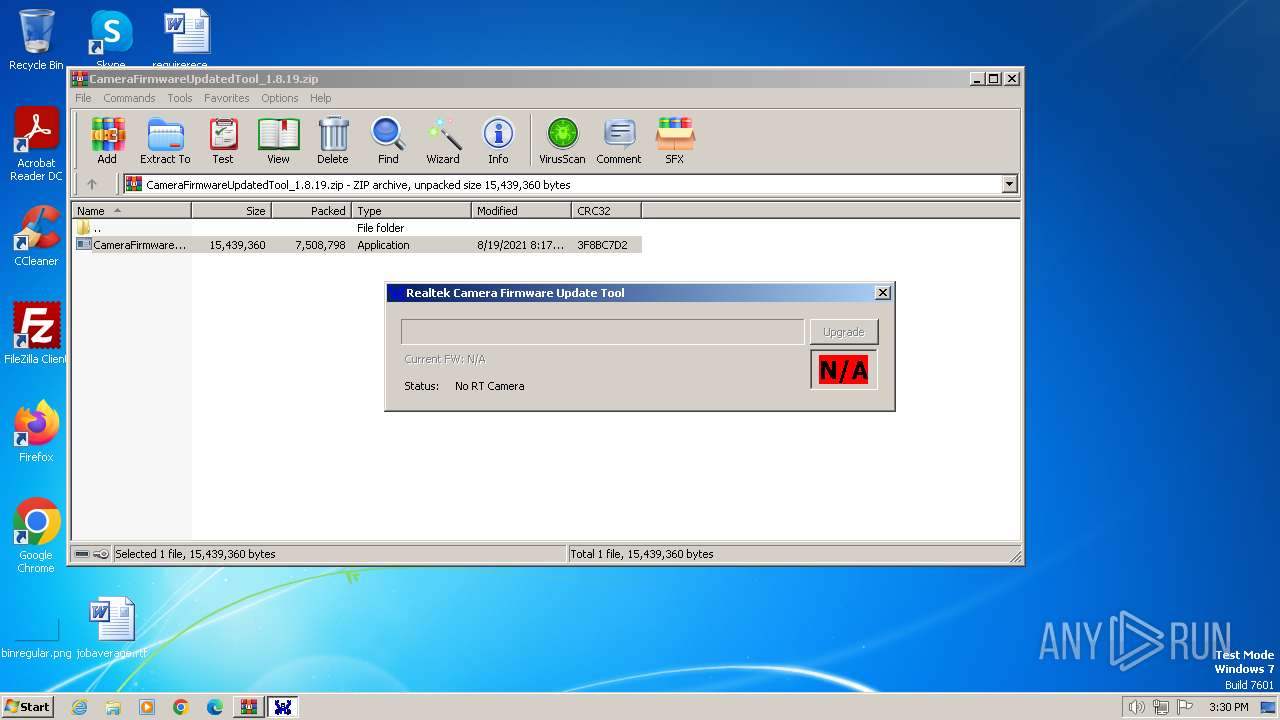Viewport: 1280px width, 720px height.
Task: Switch to WinRAR taskbar button
Action: [249, 707]
